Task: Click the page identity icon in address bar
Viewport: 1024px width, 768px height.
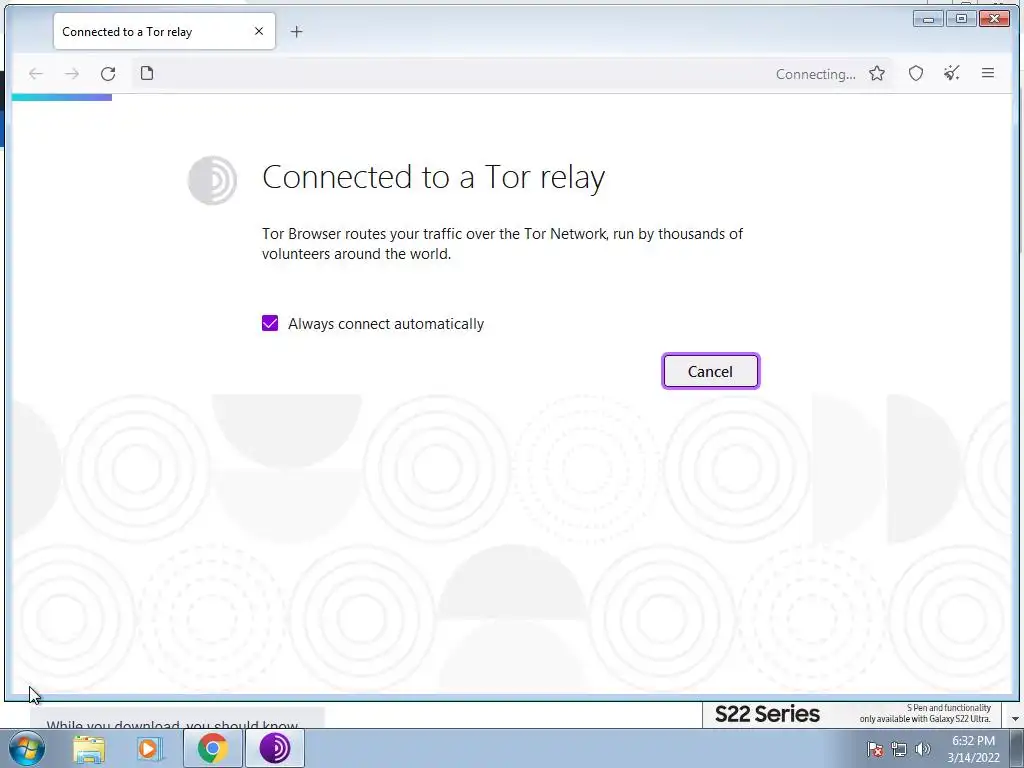Action: (x=147, y=73)
